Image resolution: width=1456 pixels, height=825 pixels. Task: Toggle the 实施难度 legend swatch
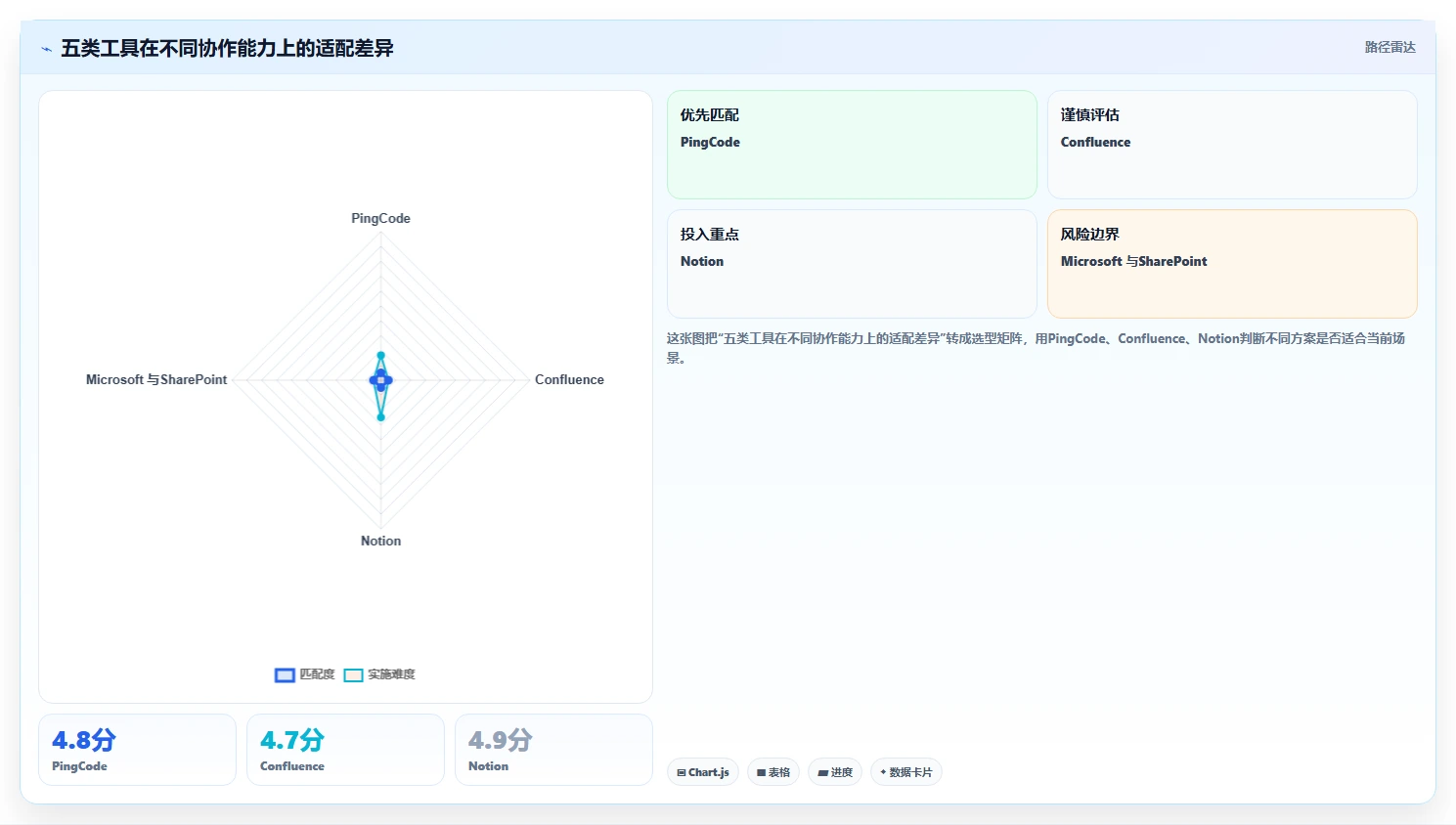[353, 674]
